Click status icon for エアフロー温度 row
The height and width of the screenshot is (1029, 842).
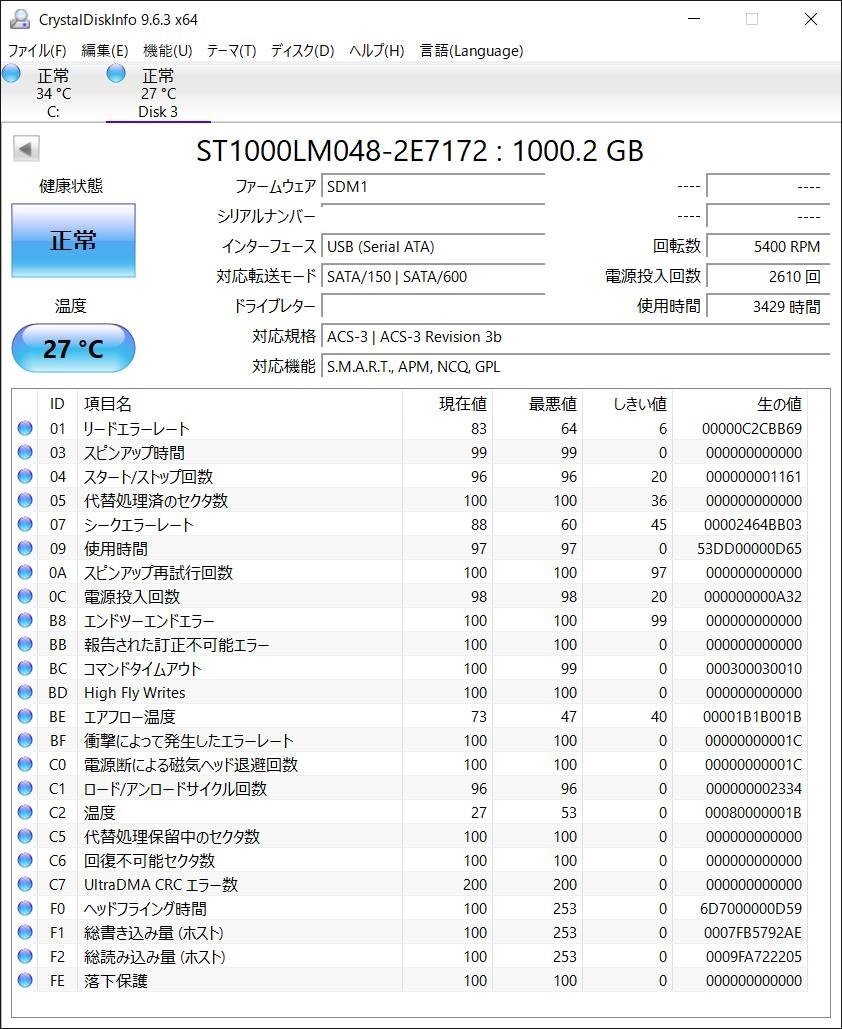tap(25, 716)
